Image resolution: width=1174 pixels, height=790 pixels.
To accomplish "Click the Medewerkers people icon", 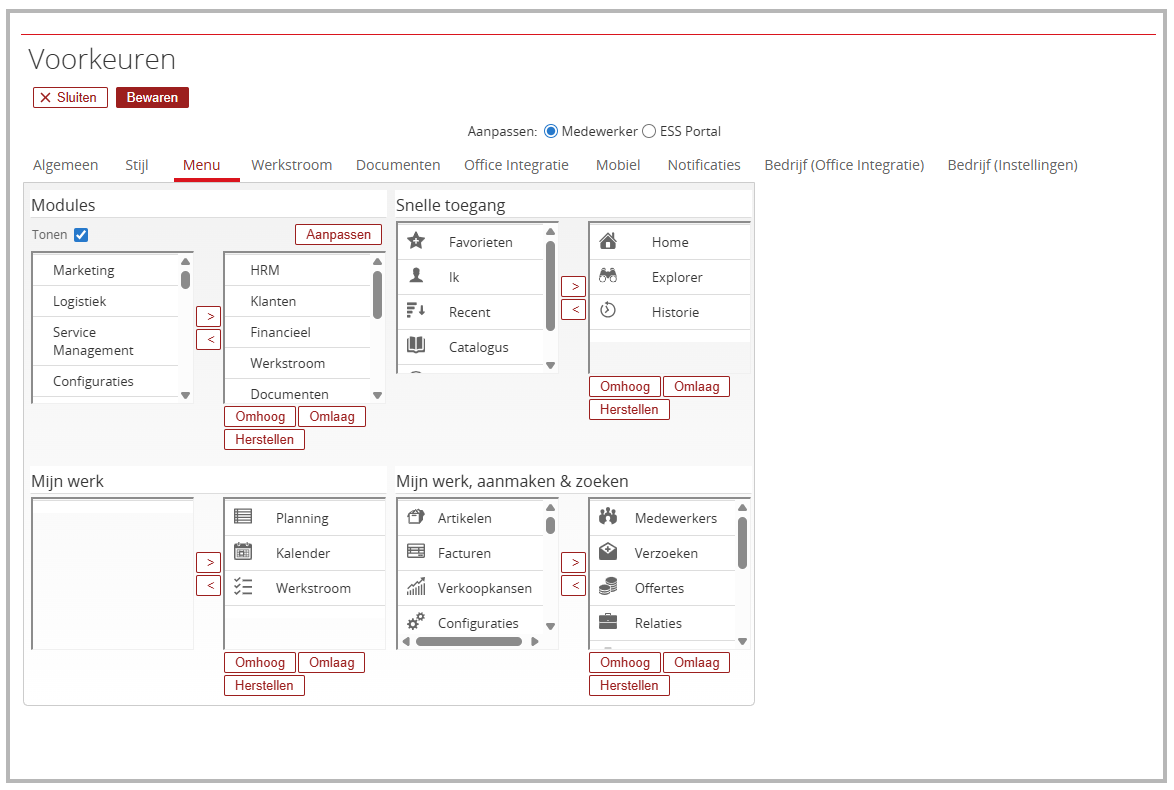I will [x=607, y=517].
